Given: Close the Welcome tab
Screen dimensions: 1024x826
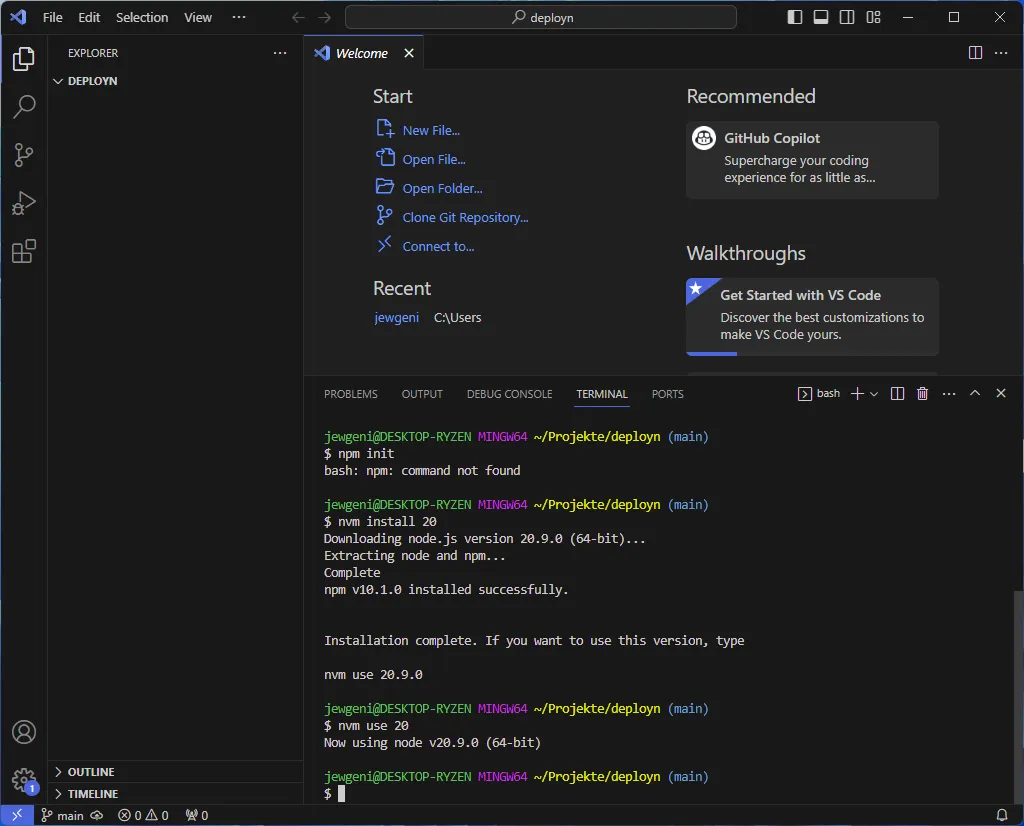Looking at the screenshot, I should pyautogui.click(x=409, y=53).
